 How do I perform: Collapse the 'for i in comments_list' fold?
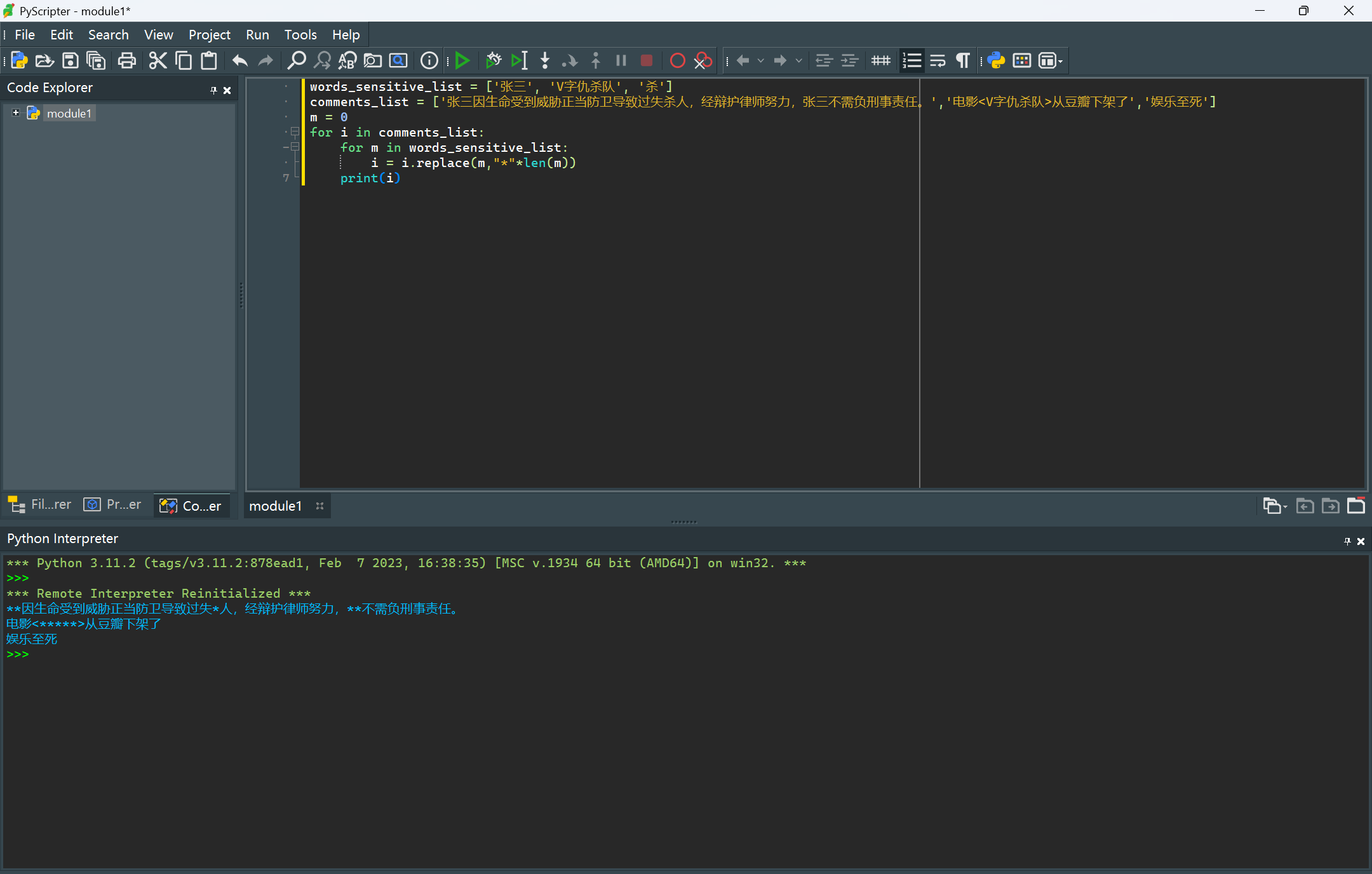click(x=295, y=132)
